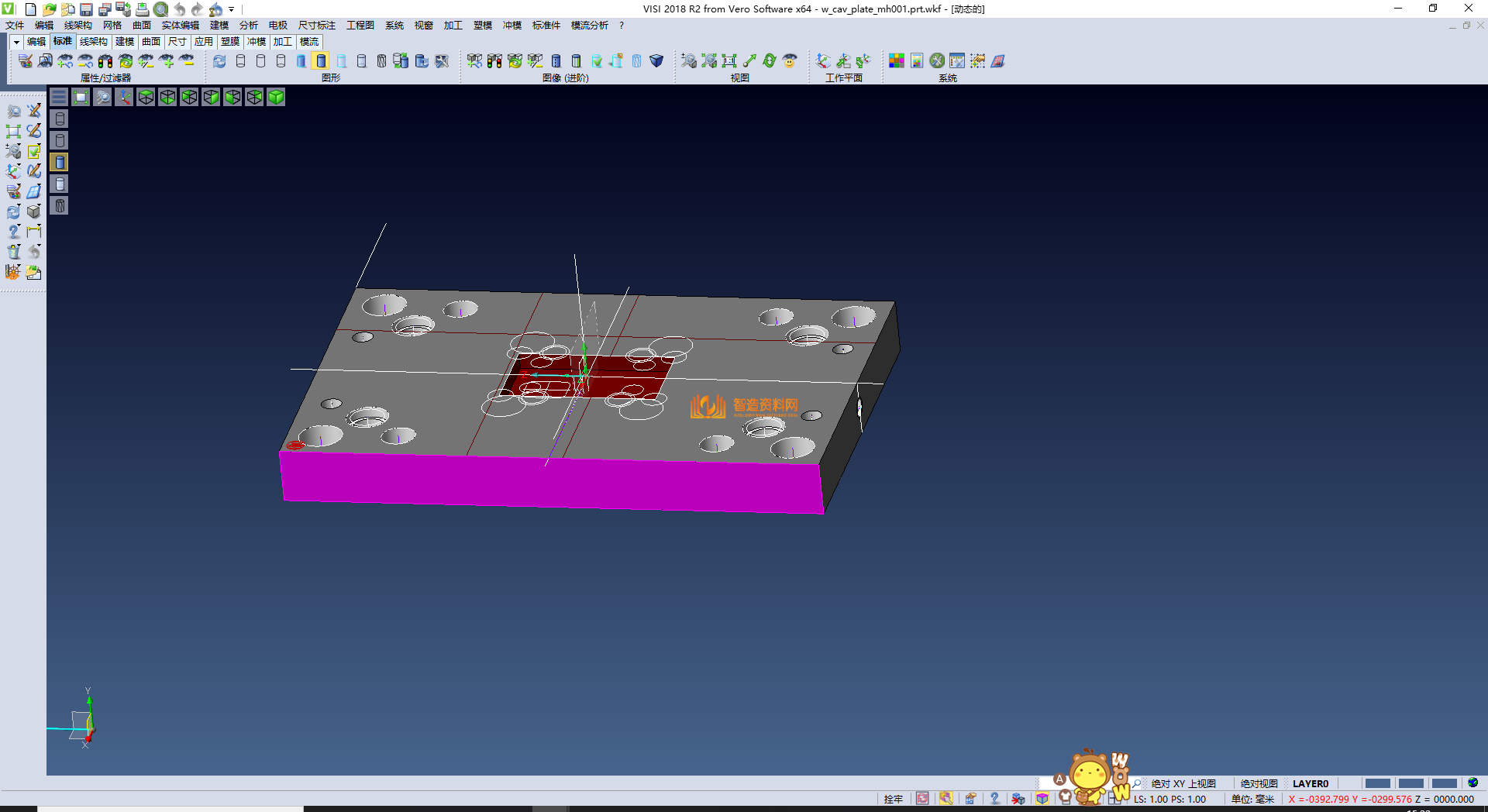Click the 绝对视图 status bar button
Viewport: 1488px width, 812px height.
click(x=1259, y=783)
